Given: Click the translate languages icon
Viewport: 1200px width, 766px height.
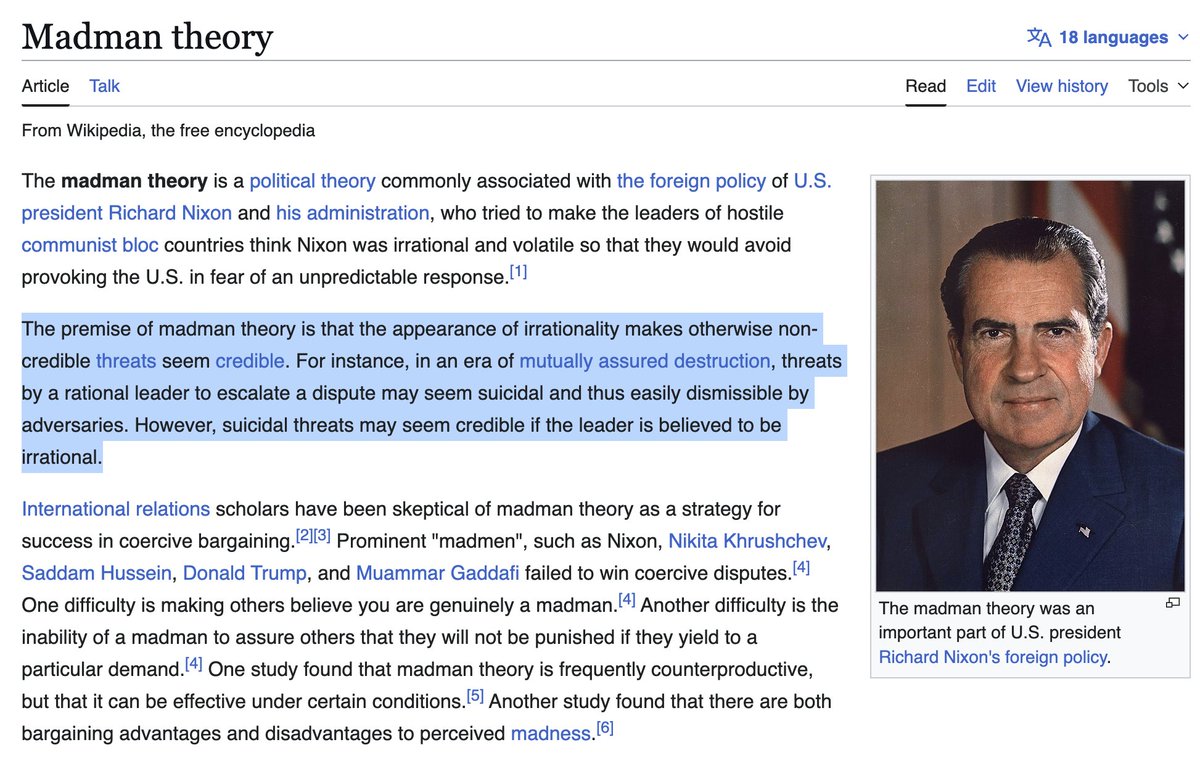Looking at the screenshot, I should (x=1039, y=38).
